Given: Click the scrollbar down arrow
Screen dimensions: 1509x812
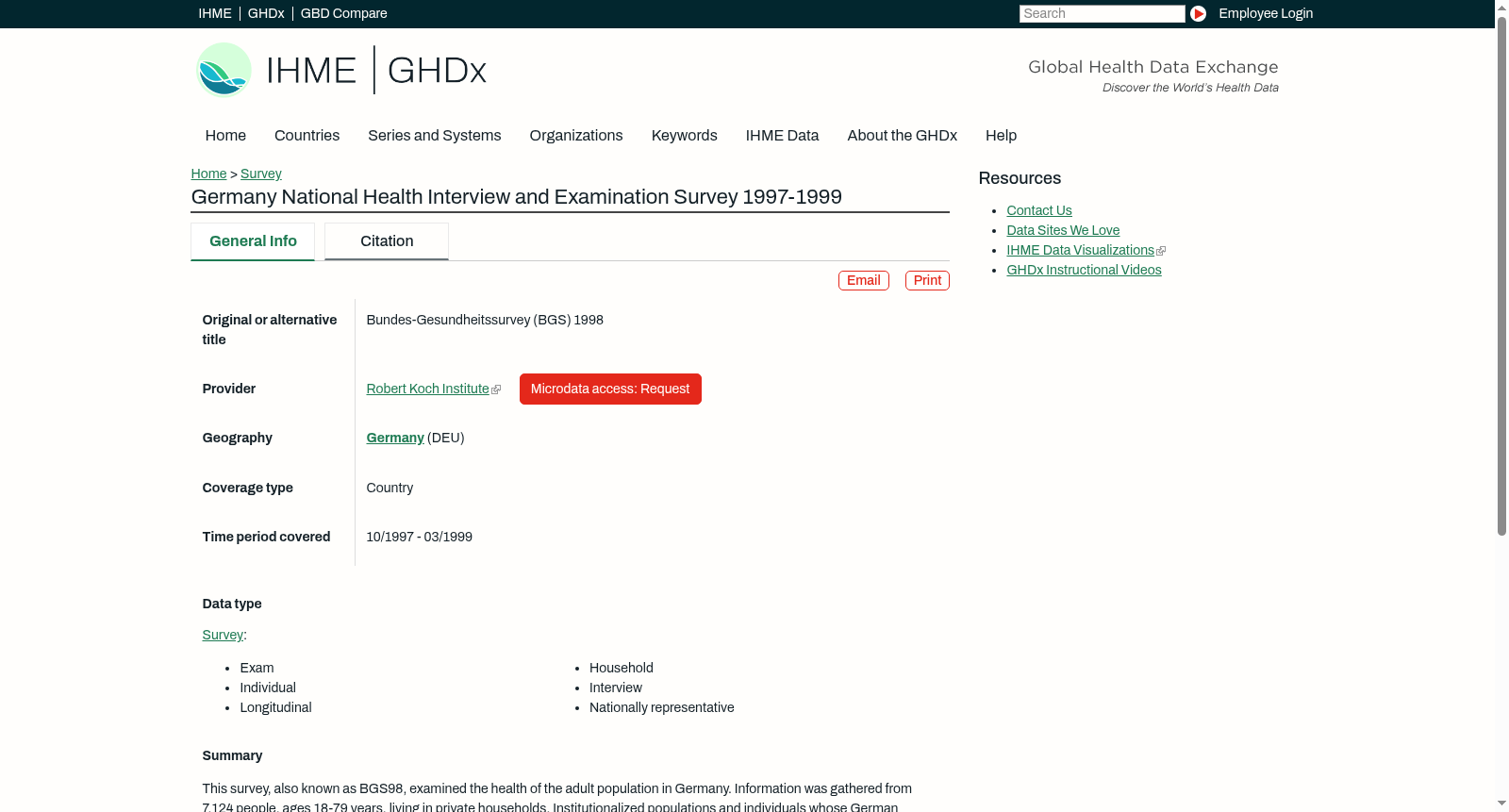Looking at the screenshot, I should point(1501,804).
